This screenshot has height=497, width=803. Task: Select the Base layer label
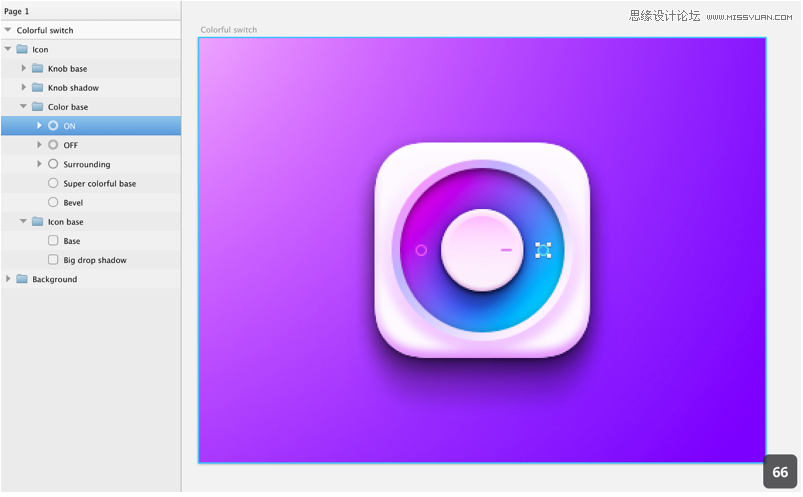pyautogui.click(x=72, y=241)
